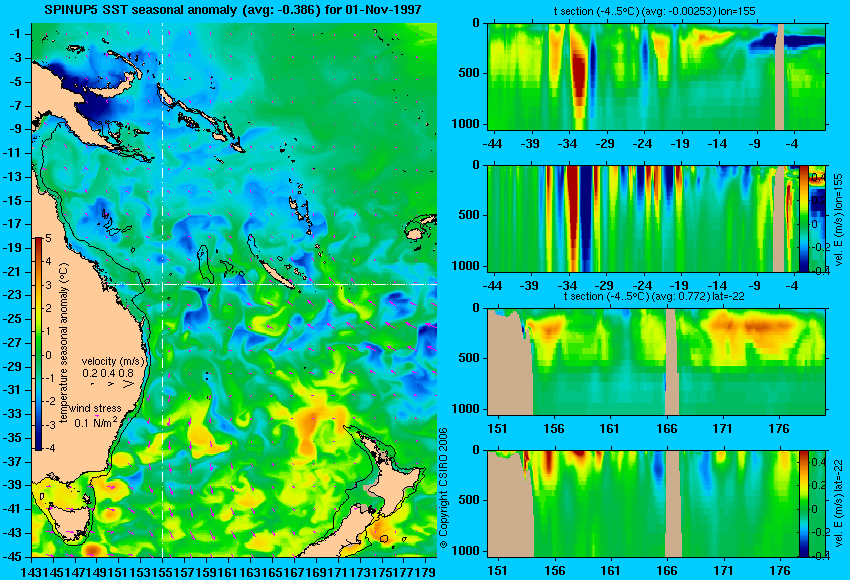
Task: Open the eastward velocity section plot for lat=-22
Action: point(643,504)
